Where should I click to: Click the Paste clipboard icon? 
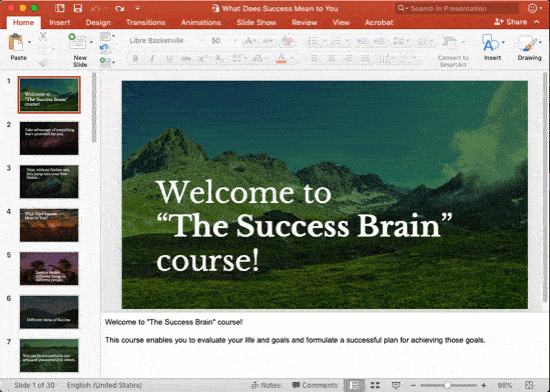[x=16, y=43]
